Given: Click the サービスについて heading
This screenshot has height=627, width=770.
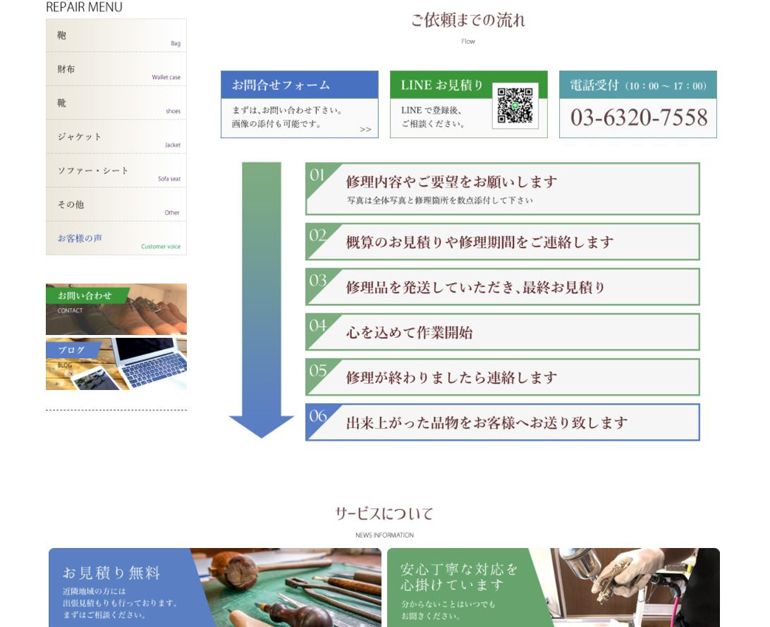Looking at the screenshot, I should pos(384,514).
